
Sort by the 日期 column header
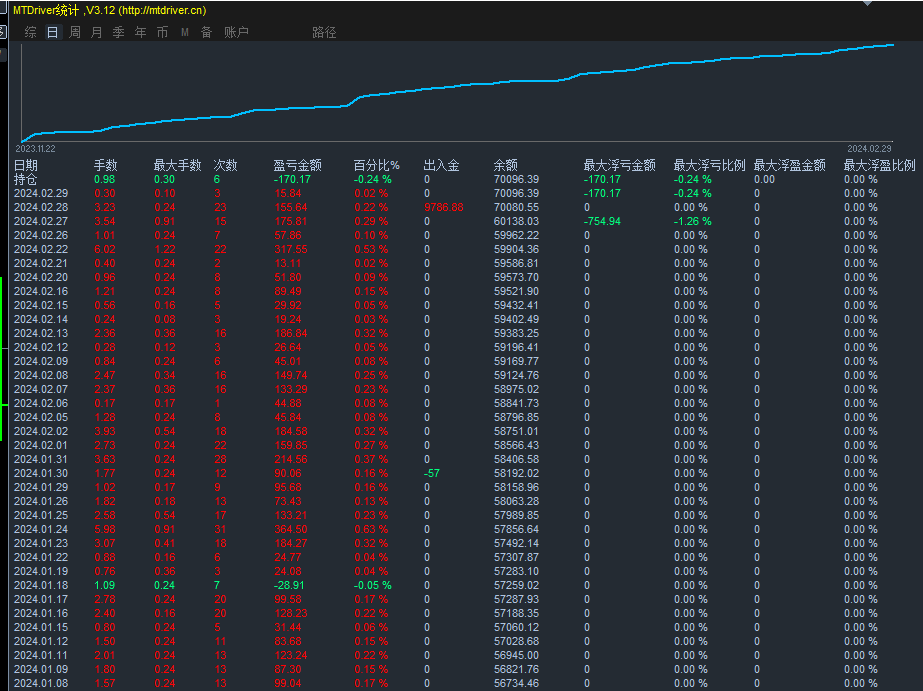point(26,165)
